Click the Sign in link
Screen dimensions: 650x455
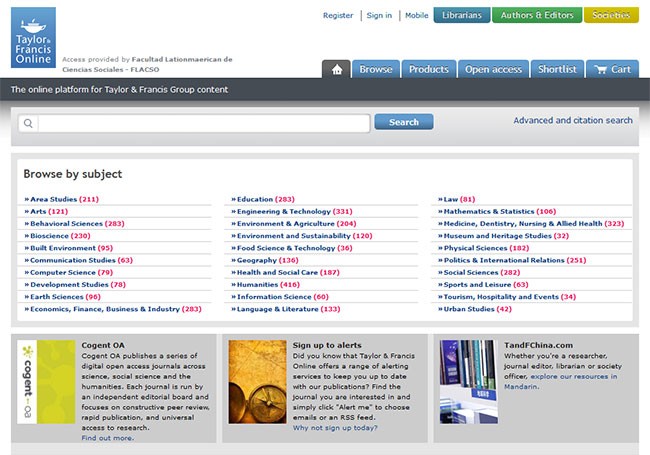pyautogui.click(x=379, y=15)
